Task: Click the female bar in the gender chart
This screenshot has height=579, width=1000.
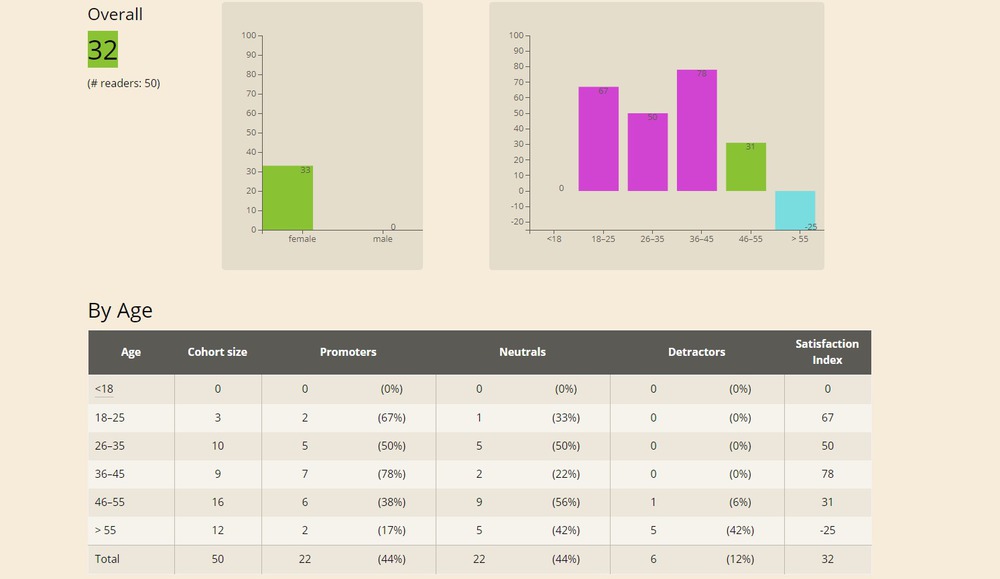Action: click(x=286, y=197)
